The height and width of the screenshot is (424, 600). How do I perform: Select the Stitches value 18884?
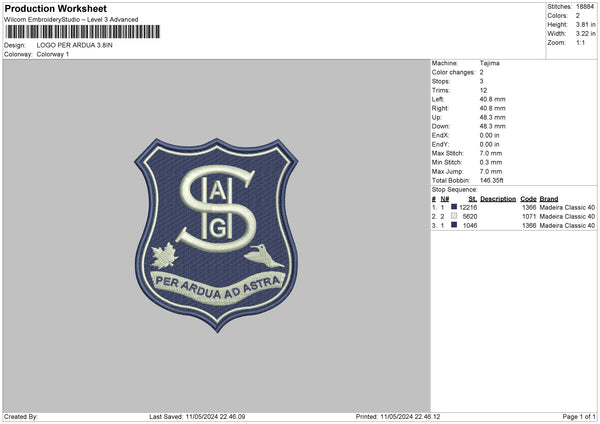click(x=585, y=7)
